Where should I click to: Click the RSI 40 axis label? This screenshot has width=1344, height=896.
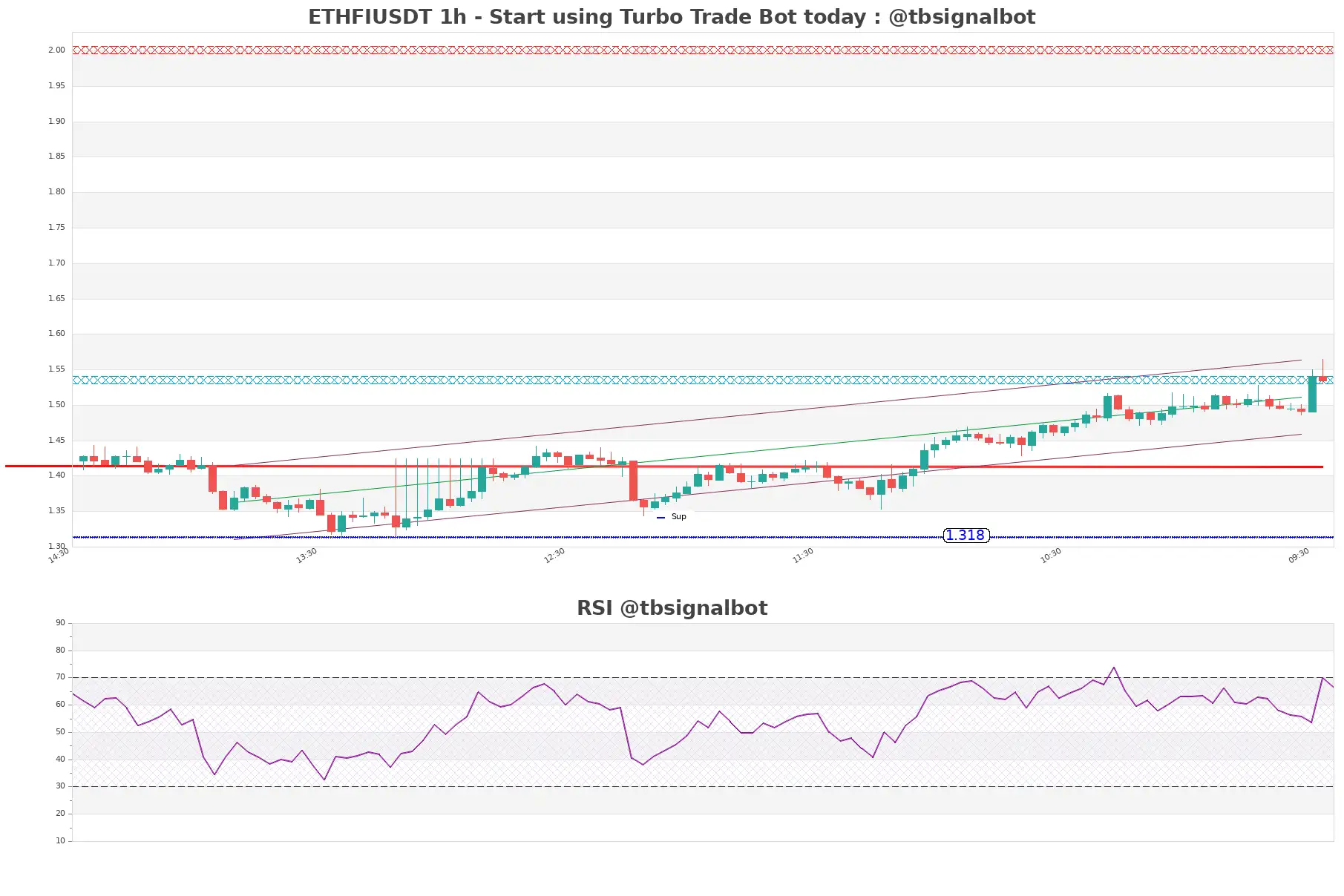(60, 760)
